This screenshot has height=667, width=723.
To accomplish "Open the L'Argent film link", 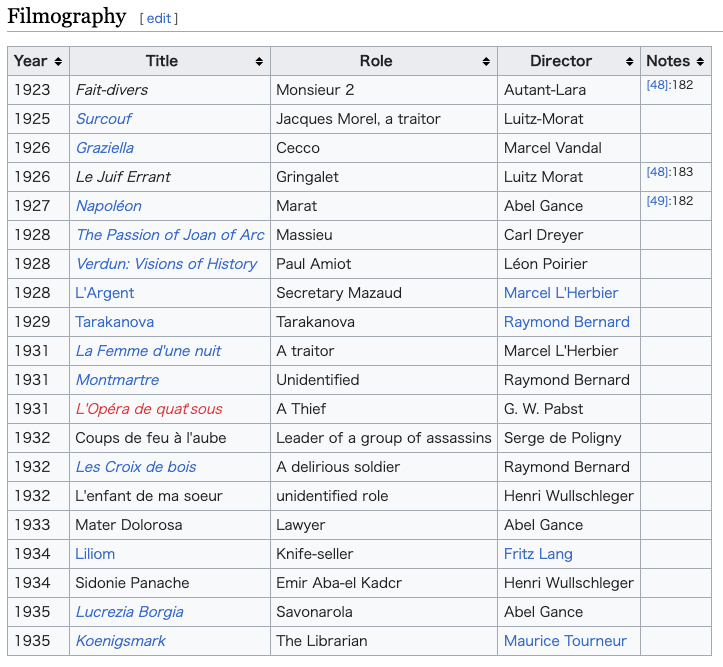I will tap(105, 293).
